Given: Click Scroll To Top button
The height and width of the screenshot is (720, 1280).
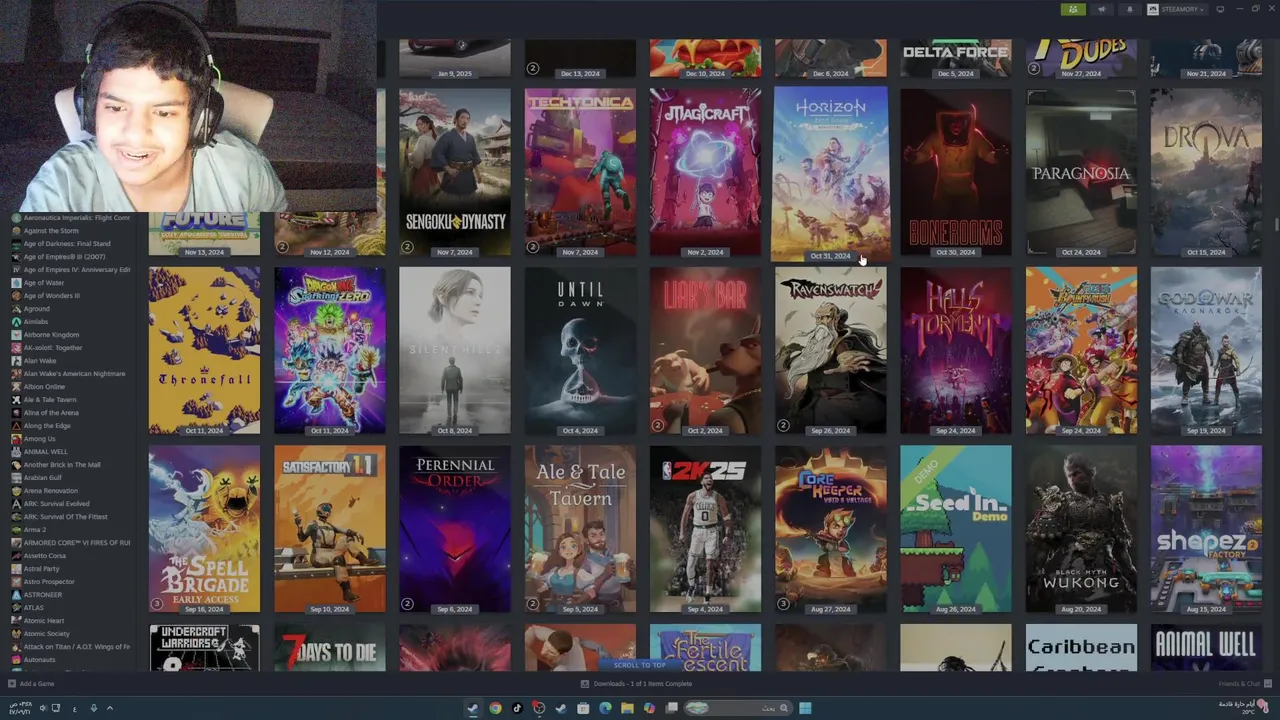Looking at the screenshot, I should pyautogui.click(x=639, y=665).
